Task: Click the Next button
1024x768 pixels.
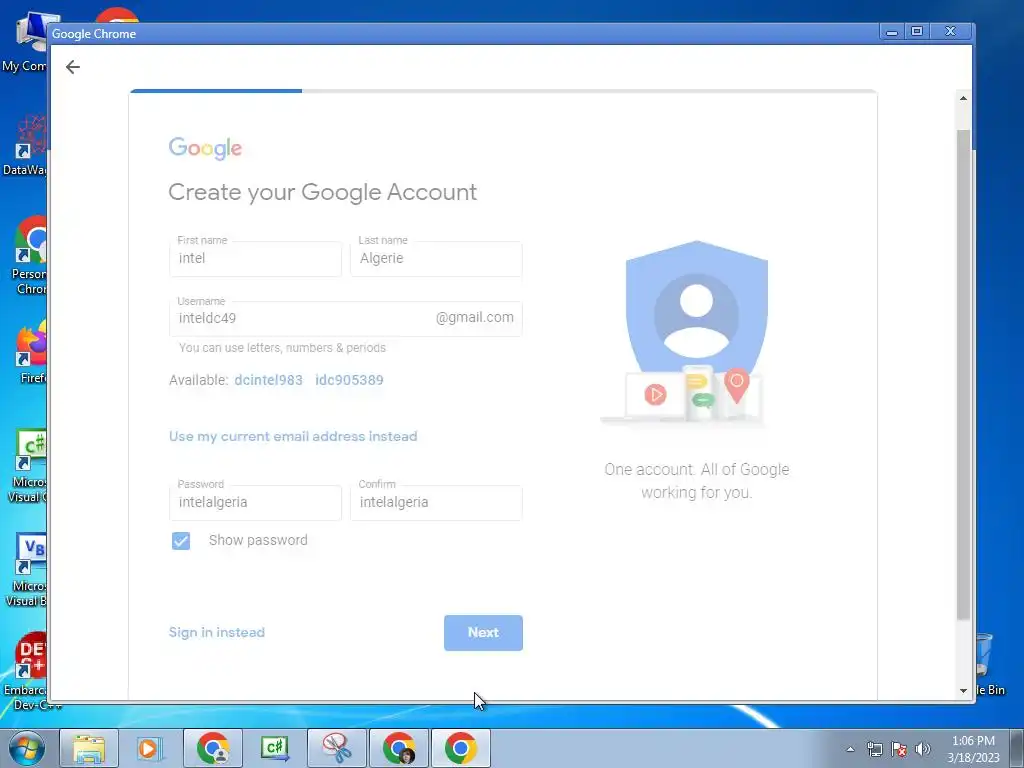Action: [483, 633]
